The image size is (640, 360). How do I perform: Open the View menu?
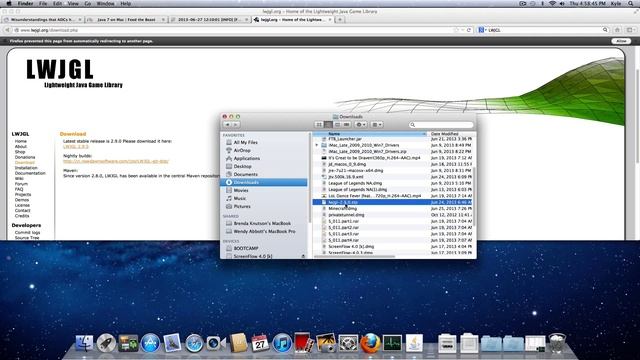(73, 3)
